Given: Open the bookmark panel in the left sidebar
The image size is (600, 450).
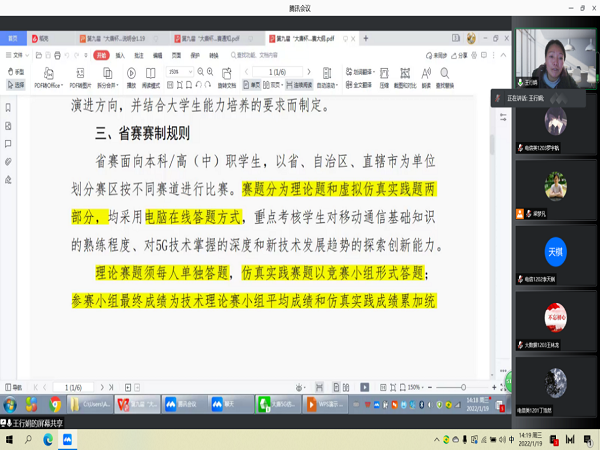Looking at the screenshot, I should click(x=8, y=108).
